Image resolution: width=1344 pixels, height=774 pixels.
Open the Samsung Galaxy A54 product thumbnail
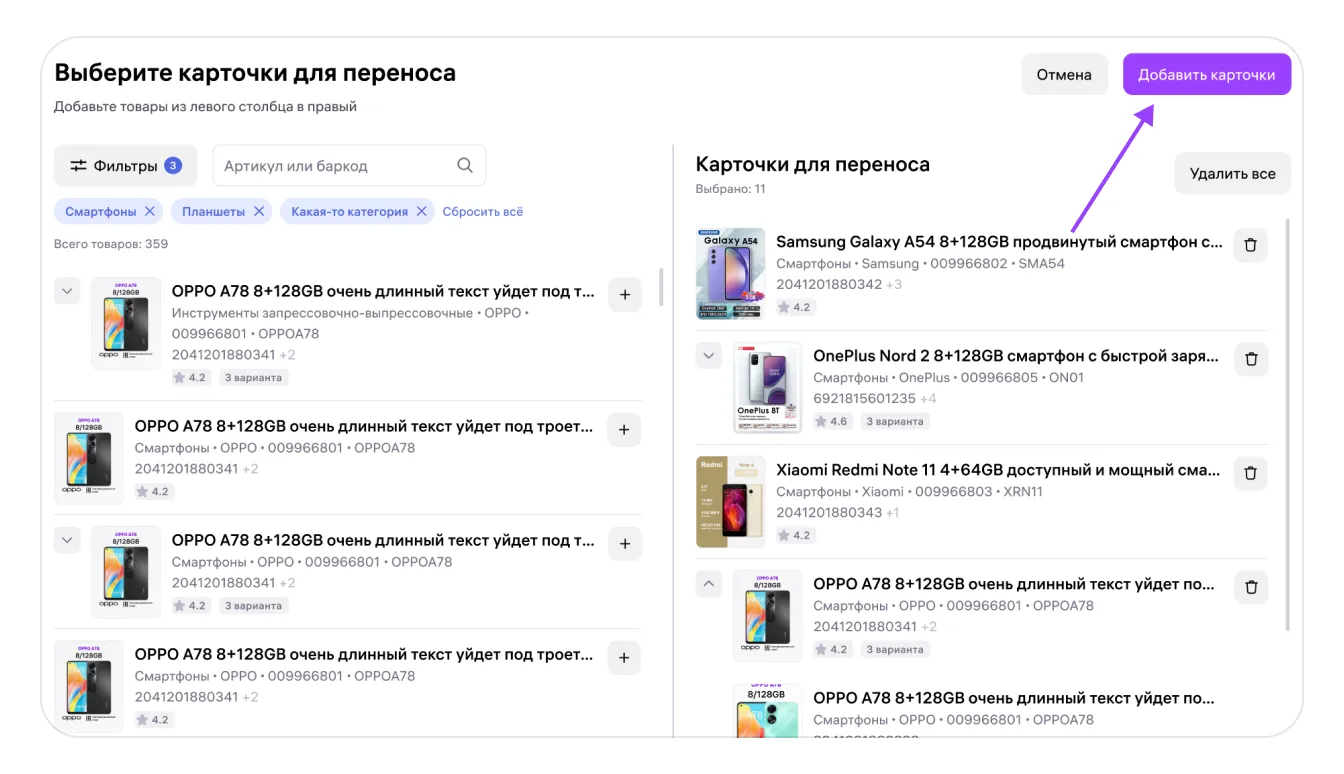click(730, 274)
